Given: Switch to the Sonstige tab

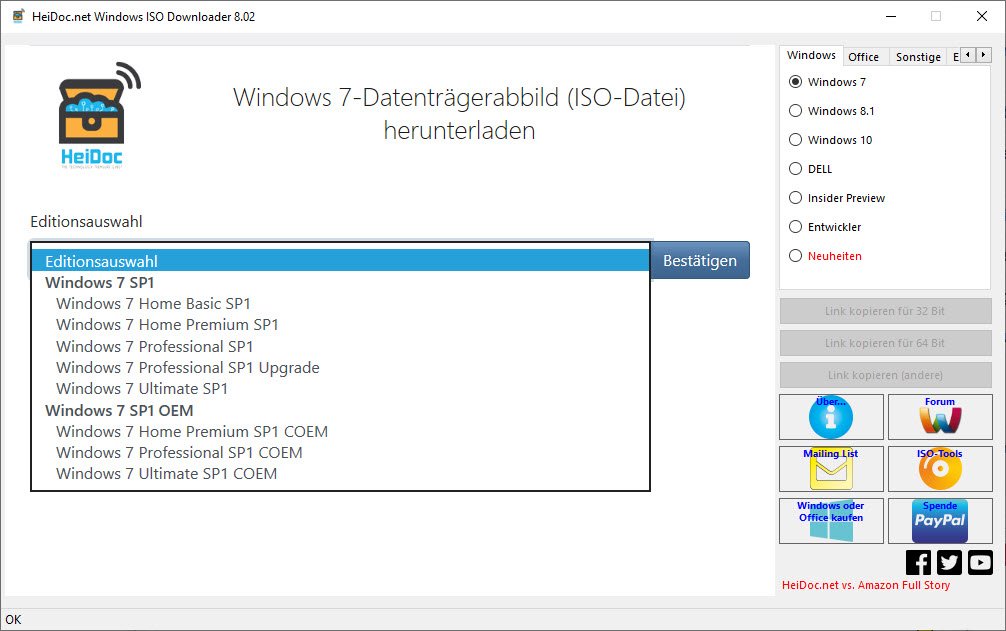Looking at the screenshot, I should point(918,57).
